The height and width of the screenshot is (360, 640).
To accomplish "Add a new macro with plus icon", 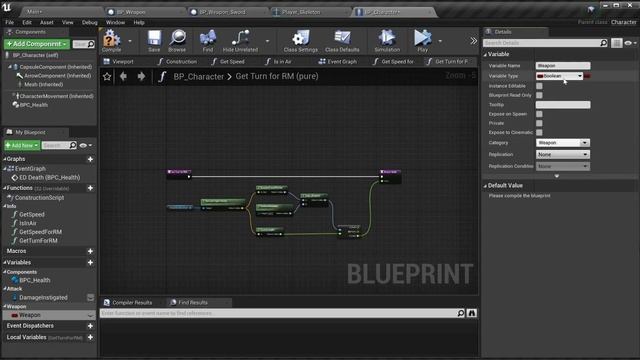I will [90, 251].
